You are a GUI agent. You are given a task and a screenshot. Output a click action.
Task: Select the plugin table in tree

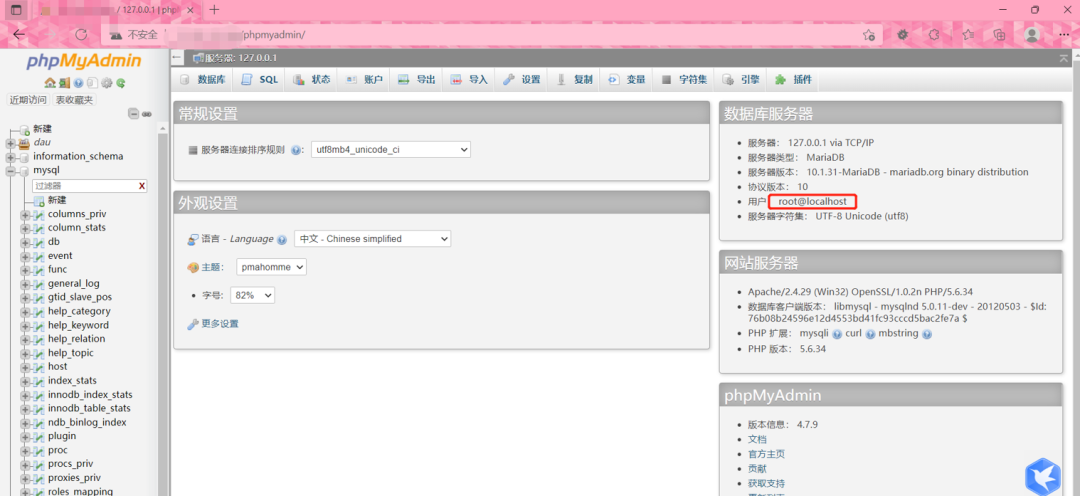pos(61,436)
